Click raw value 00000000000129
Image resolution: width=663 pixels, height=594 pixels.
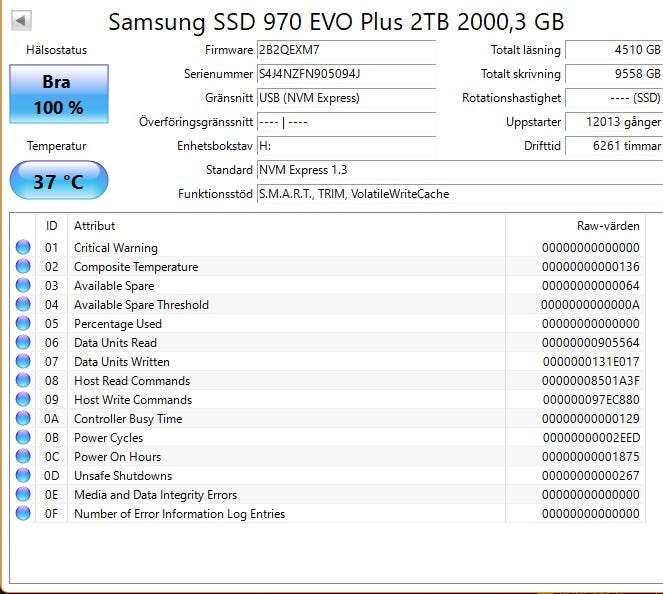point(591,419)
